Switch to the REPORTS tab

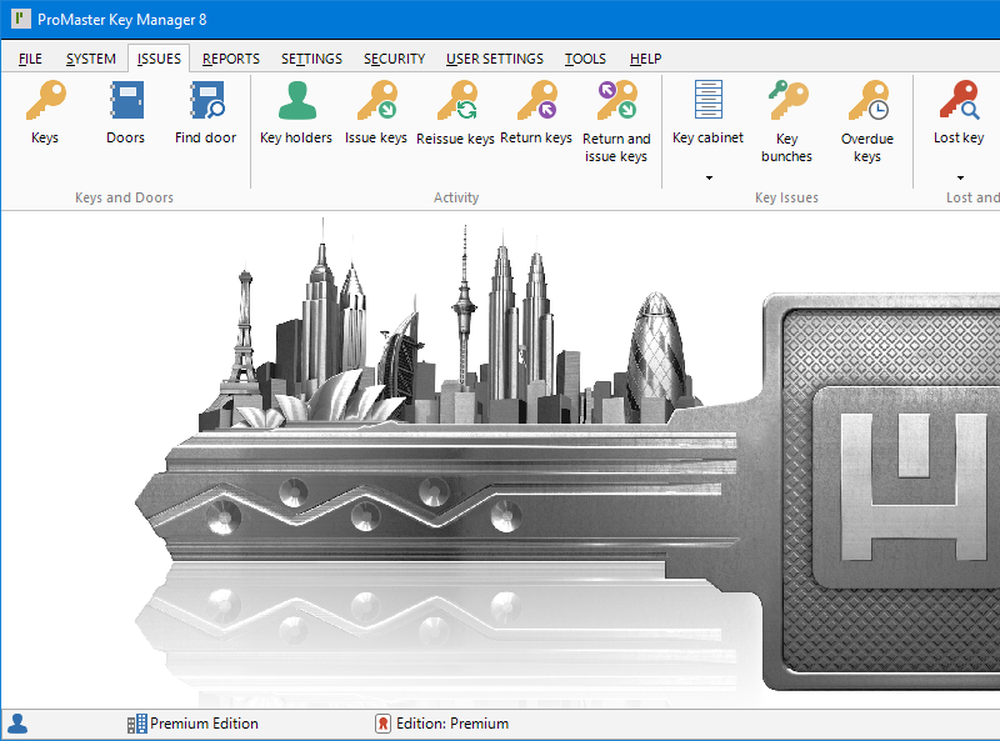231,59
